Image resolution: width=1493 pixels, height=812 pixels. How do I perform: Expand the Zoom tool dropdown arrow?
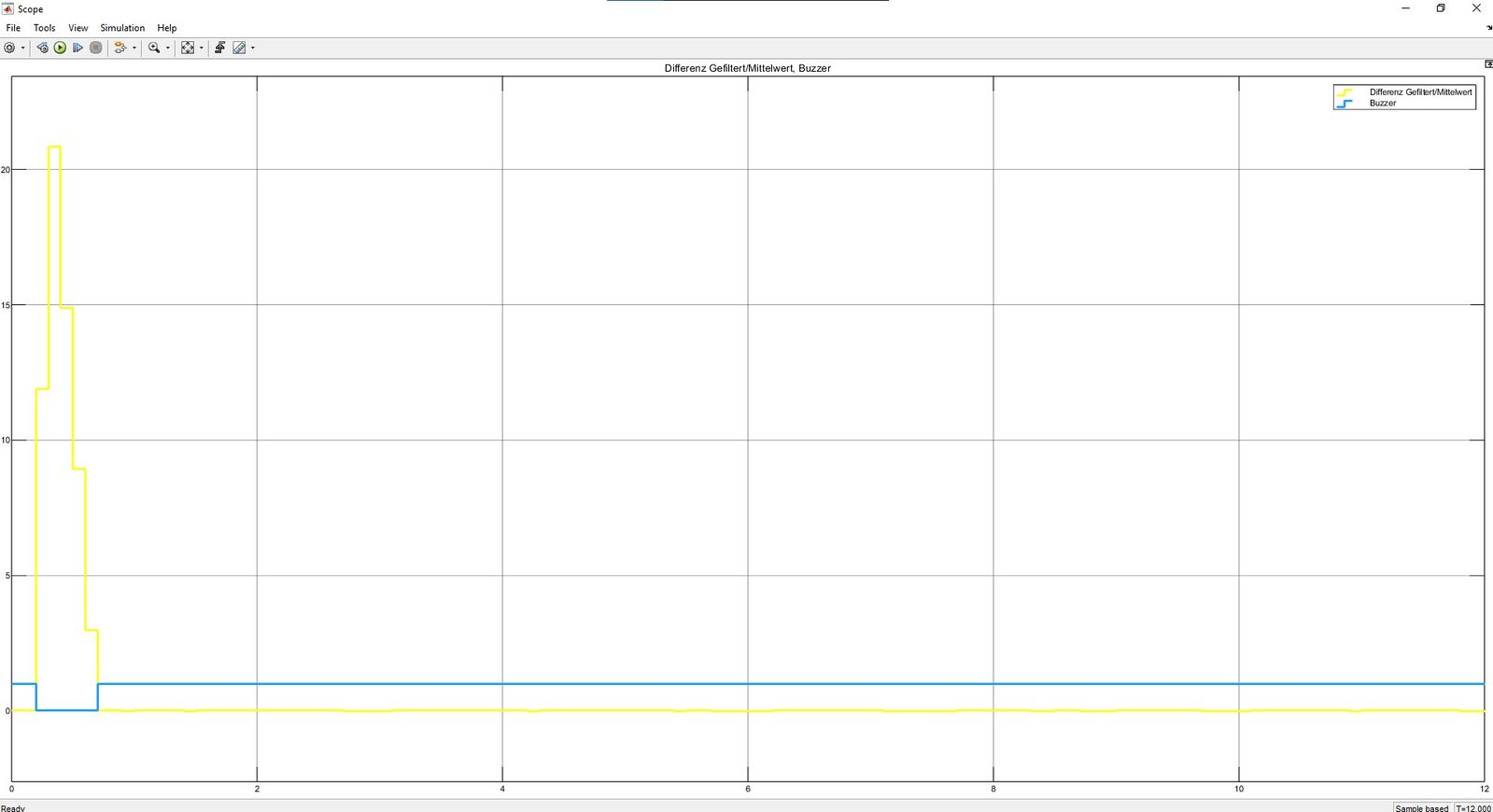pyautogui.click(x=168, y=48)
